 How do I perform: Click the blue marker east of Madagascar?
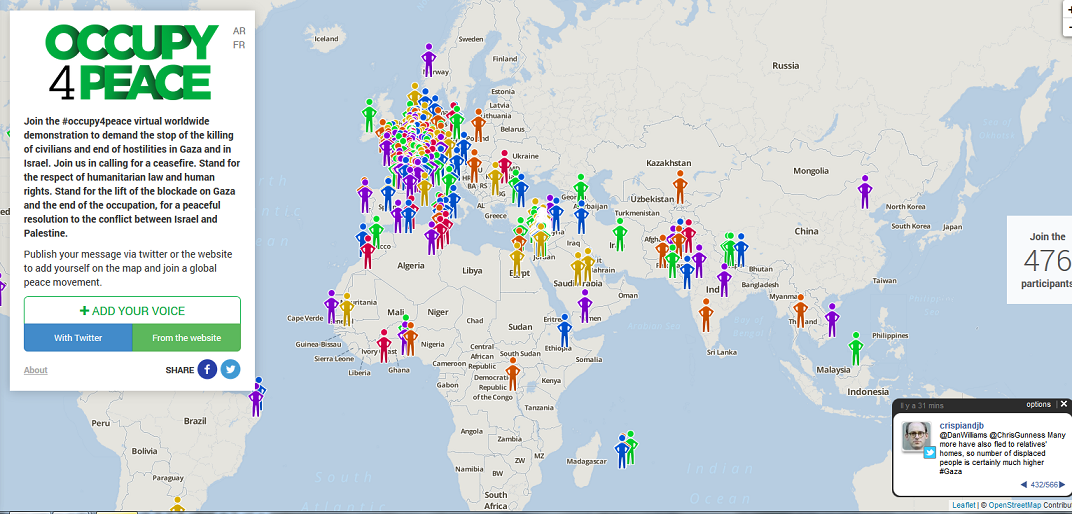point(621,451)
